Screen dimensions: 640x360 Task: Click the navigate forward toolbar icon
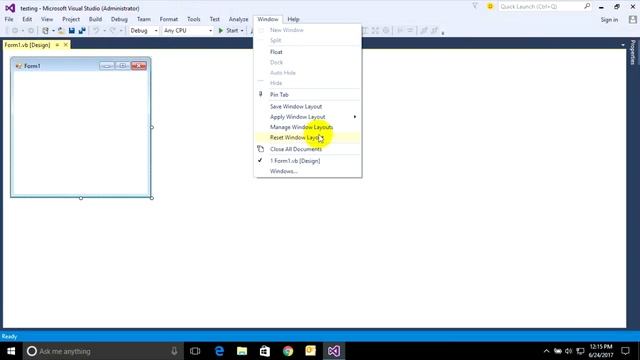click(31, 31)
